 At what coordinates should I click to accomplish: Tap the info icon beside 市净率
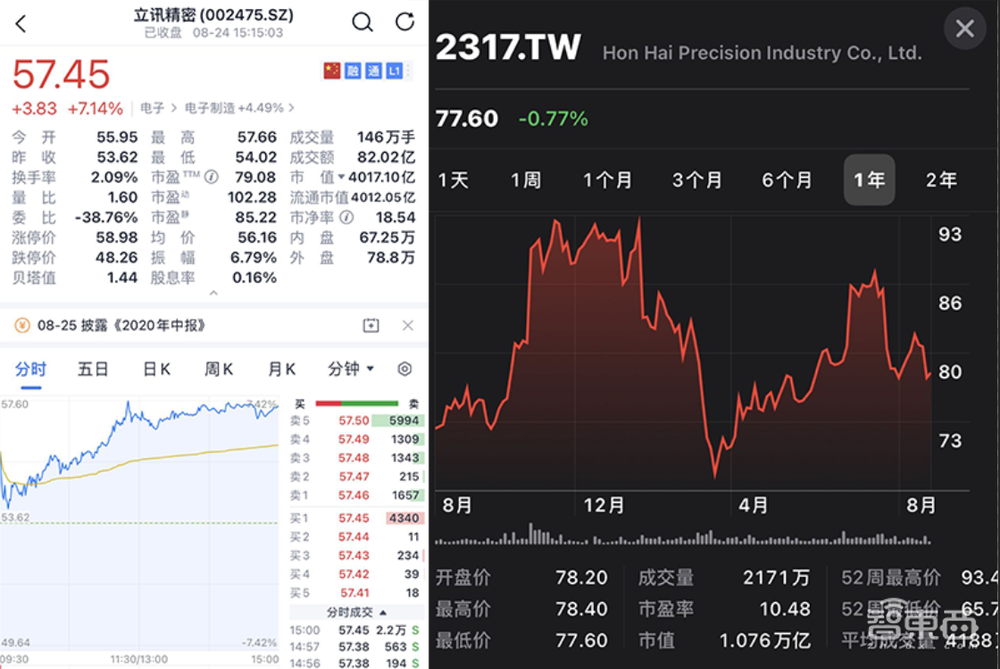(x=346, y=218)
